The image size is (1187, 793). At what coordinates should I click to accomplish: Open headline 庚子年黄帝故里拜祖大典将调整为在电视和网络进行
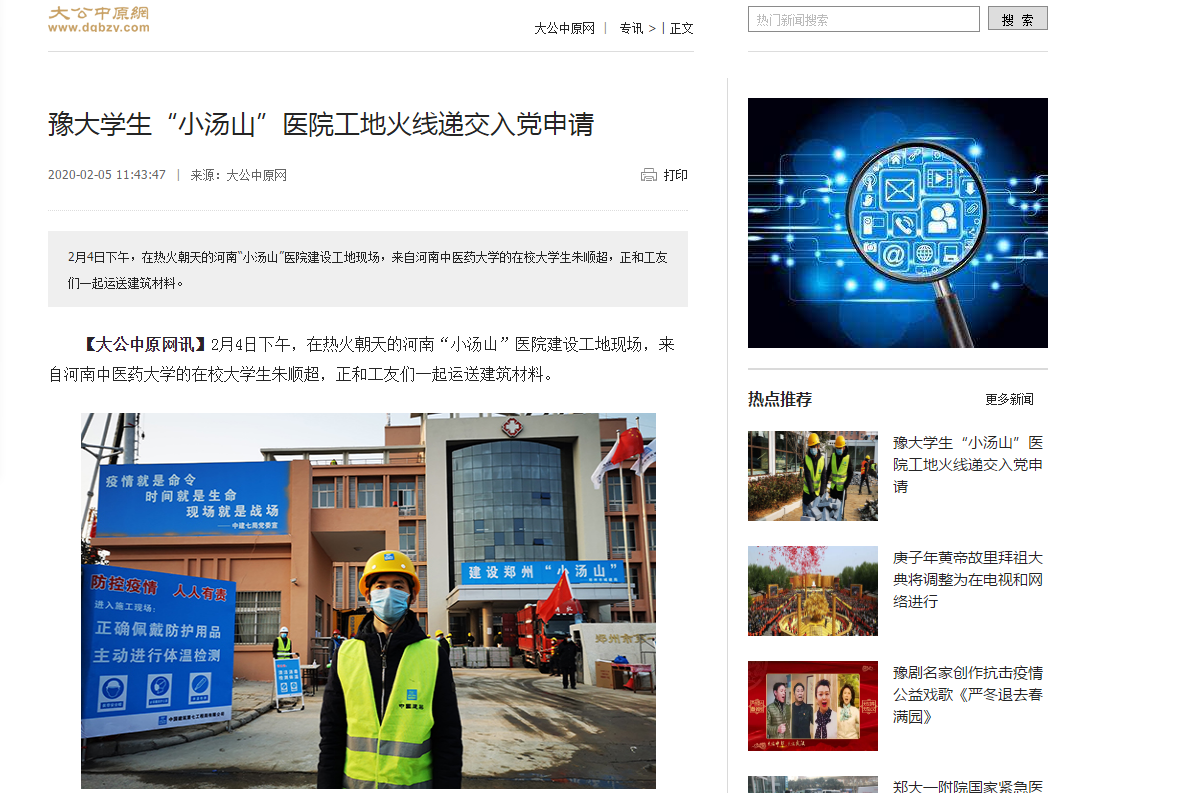[967, 579]
